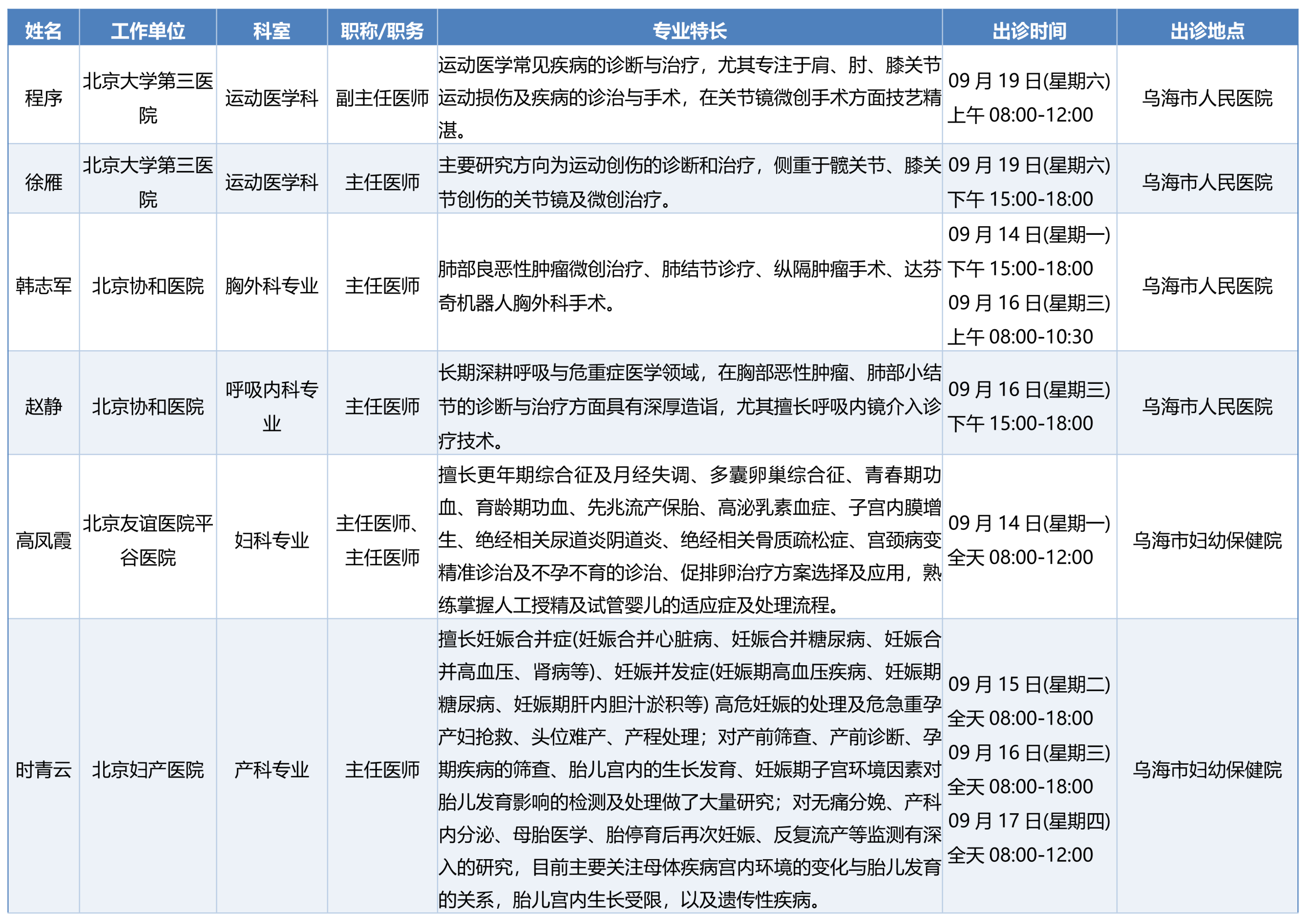This screenshot has width=1307, height=924.
Task: Click the name cell 徐雁
Action: pos(43,182)
